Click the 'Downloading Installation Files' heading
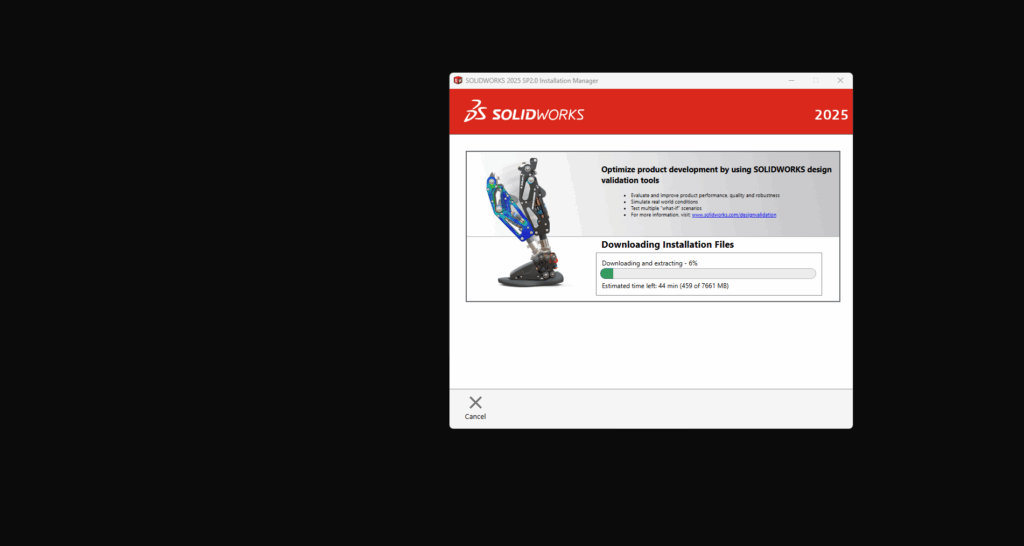The height and width of the screenshot is (546, 1024). click(666, 244)
